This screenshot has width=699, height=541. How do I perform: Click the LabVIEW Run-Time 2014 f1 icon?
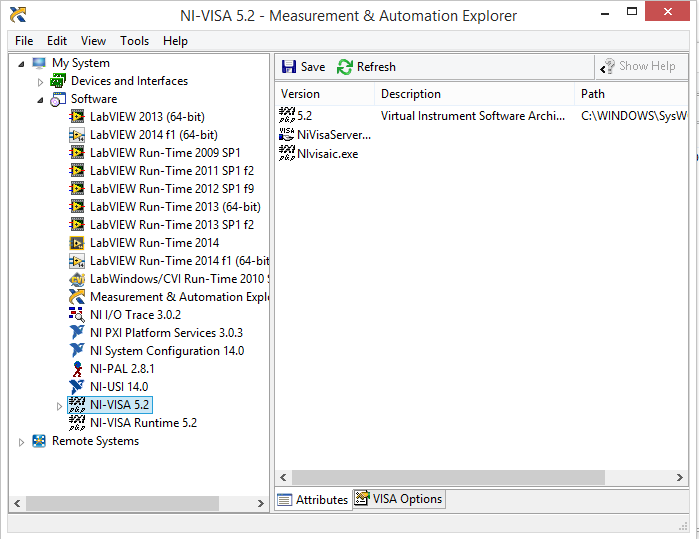tap(77, 261)
